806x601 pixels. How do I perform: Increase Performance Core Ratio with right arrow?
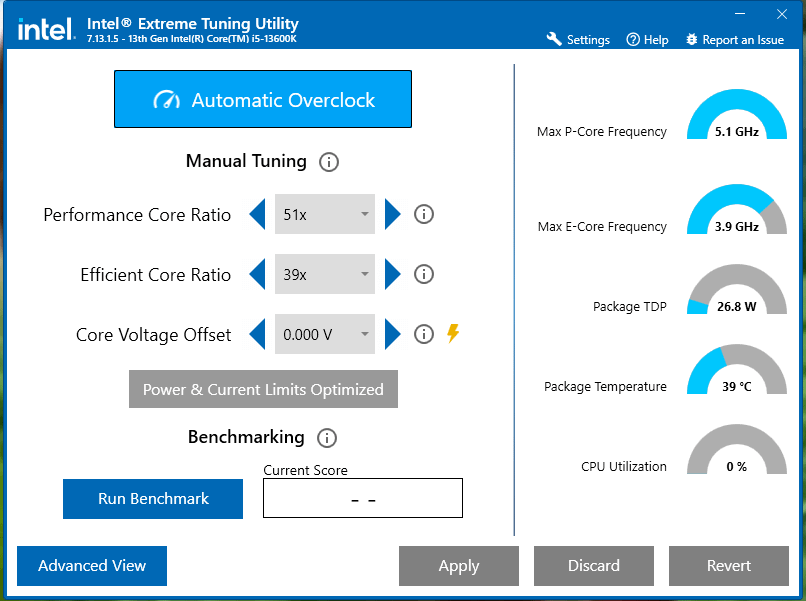(392, 214)
